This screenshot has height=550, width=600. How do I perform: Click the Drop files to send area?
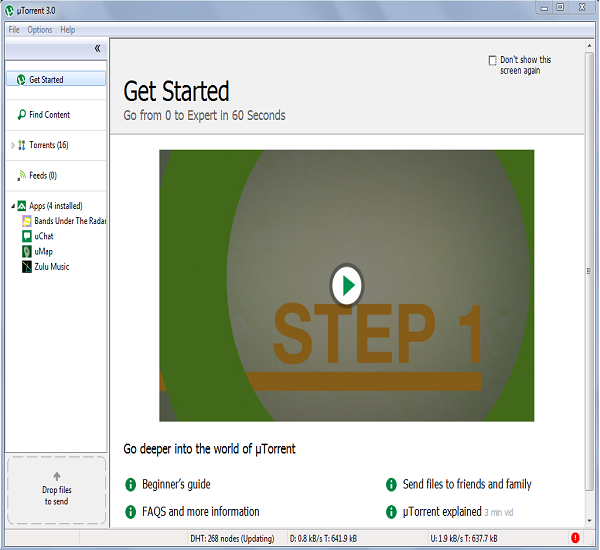click(56, 490)
